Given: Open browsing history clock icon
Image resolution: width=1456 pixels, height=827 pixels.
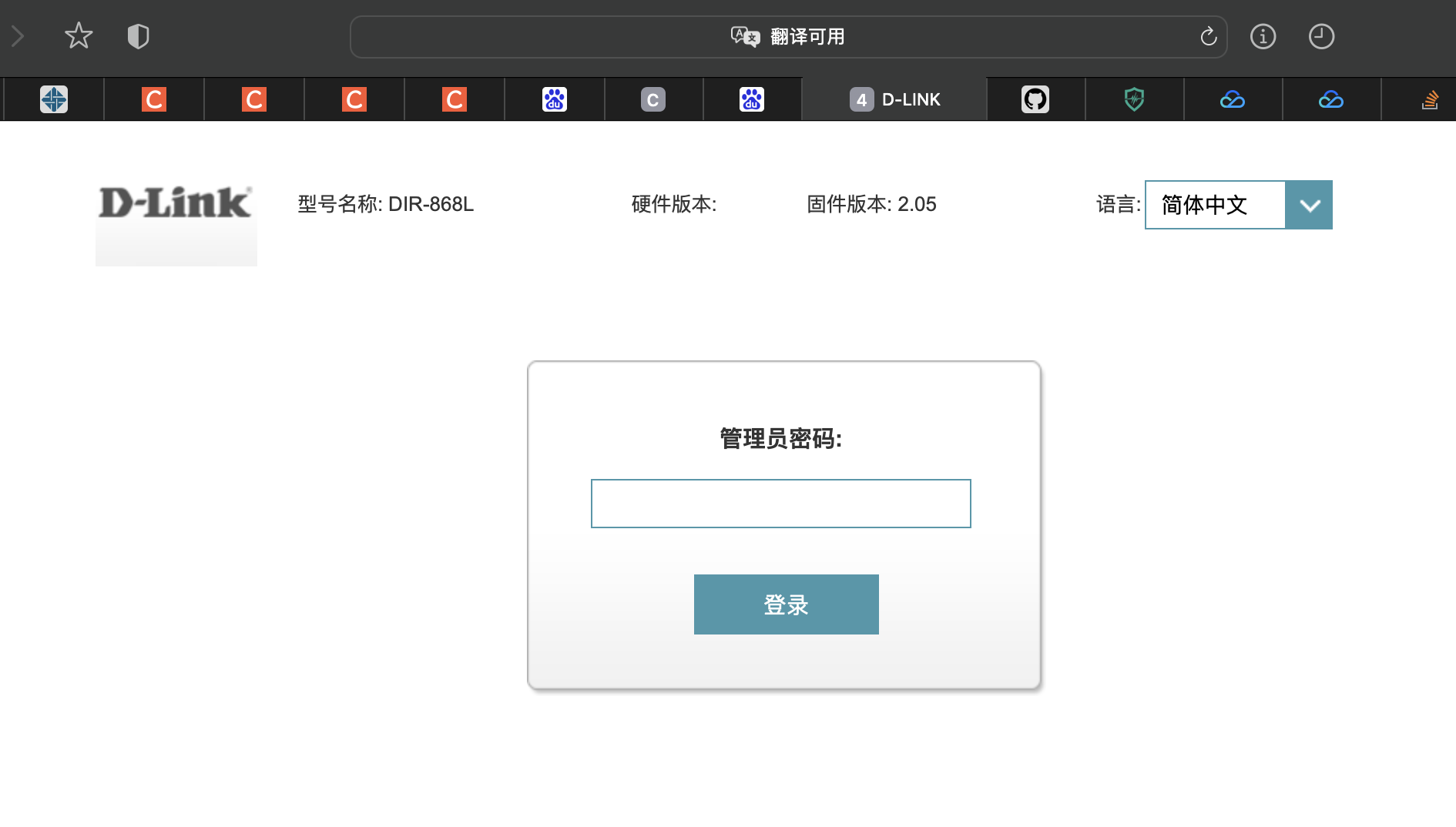Looking at the screenshot, I should (x=1321, y=36).
